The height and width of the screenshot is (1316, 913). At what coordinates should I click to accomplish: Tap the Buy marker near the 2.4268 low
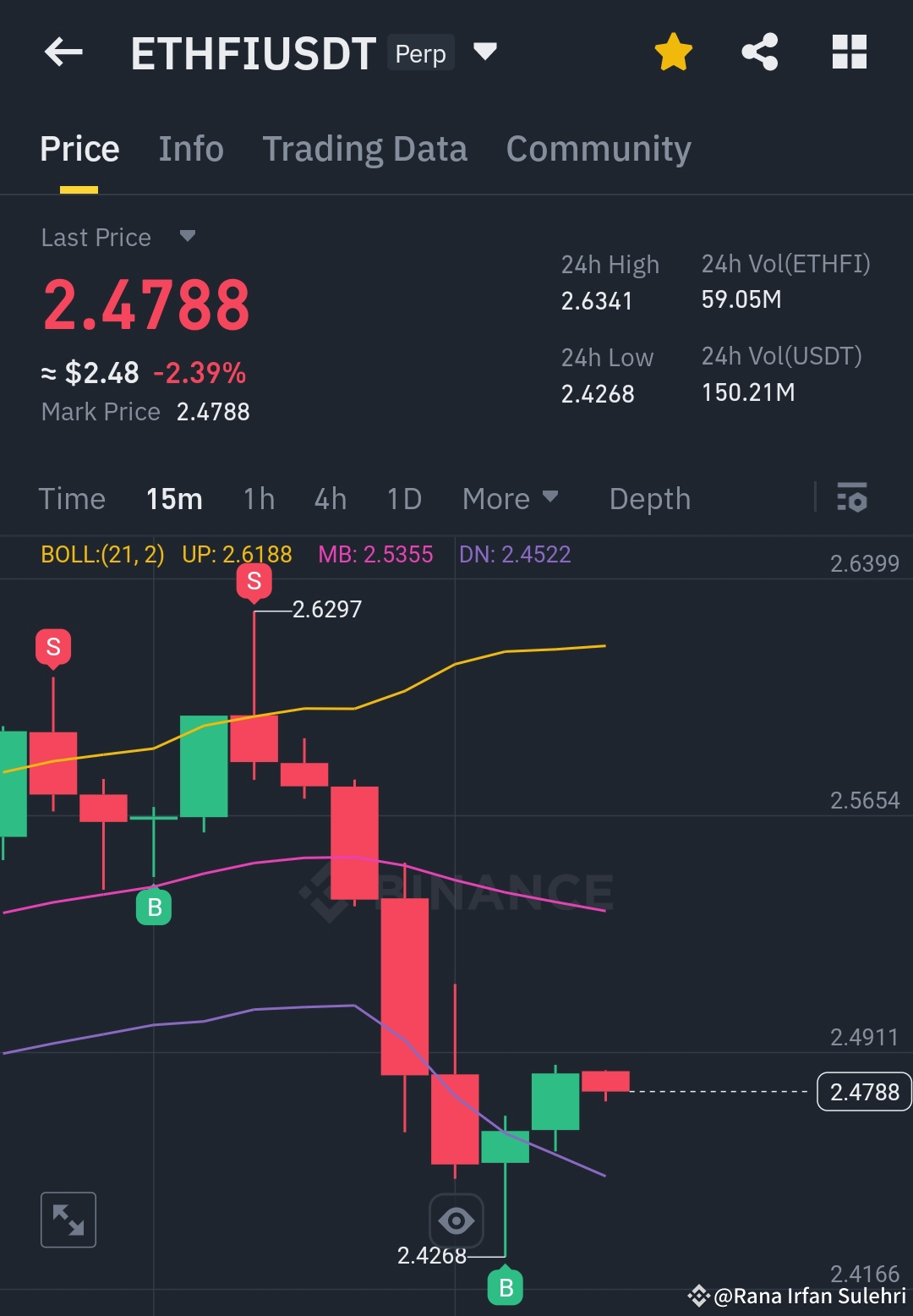(506, 1287)
